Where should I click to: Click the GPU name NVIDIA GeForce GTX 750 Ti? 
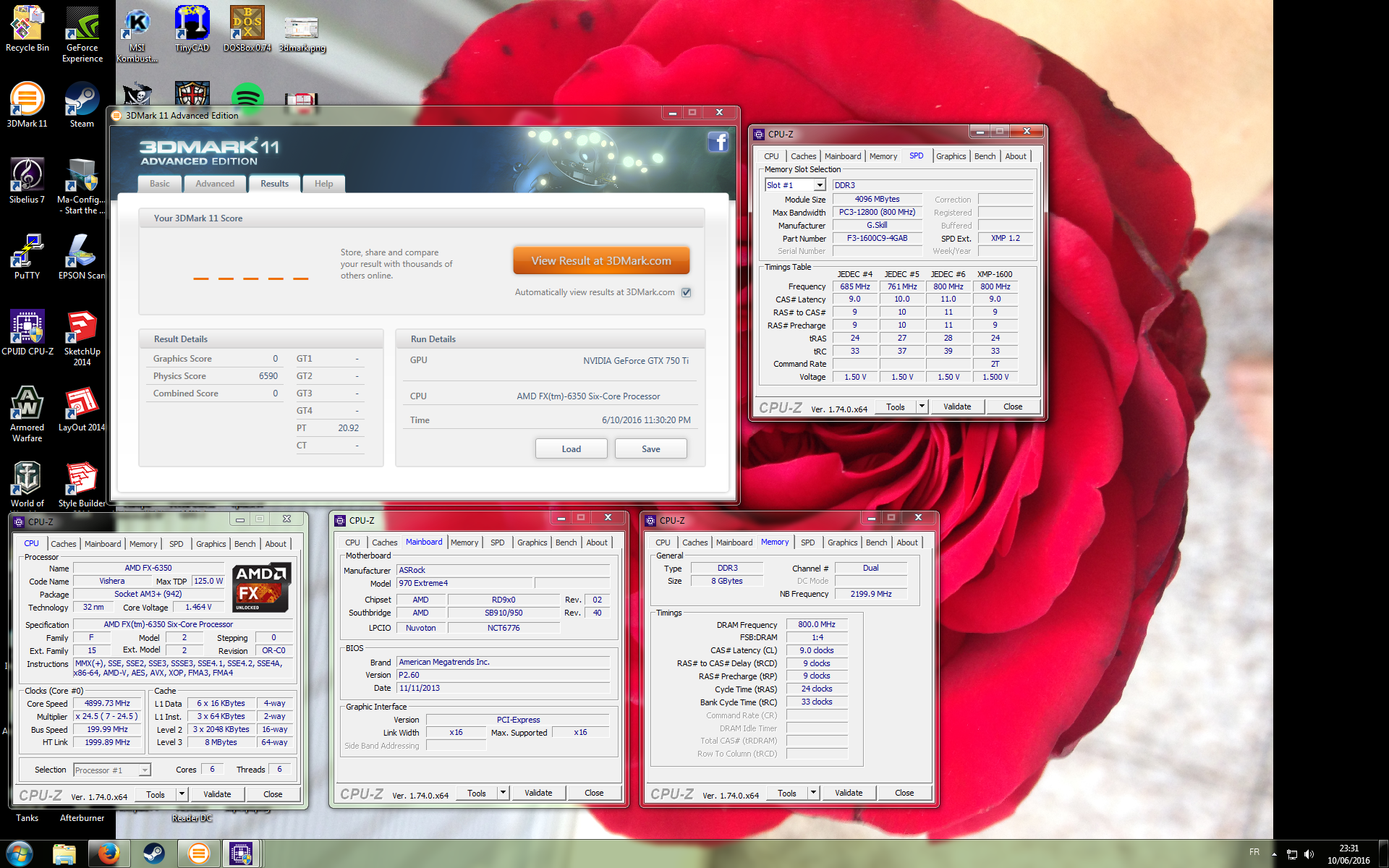(636, 360)
